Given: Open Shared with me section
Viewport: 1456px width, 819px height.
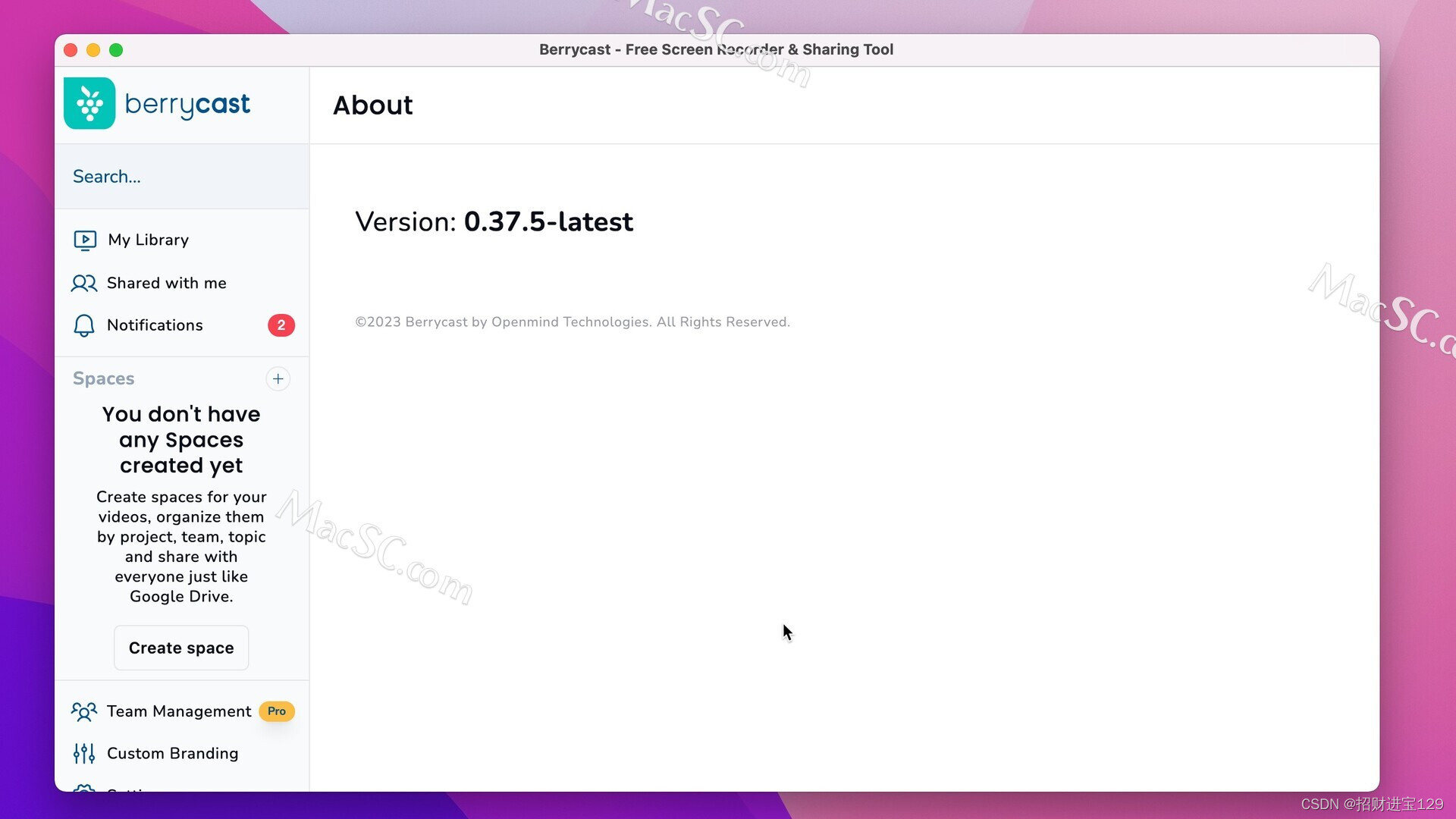Looking at the screenshot, I should pos(166,282).
